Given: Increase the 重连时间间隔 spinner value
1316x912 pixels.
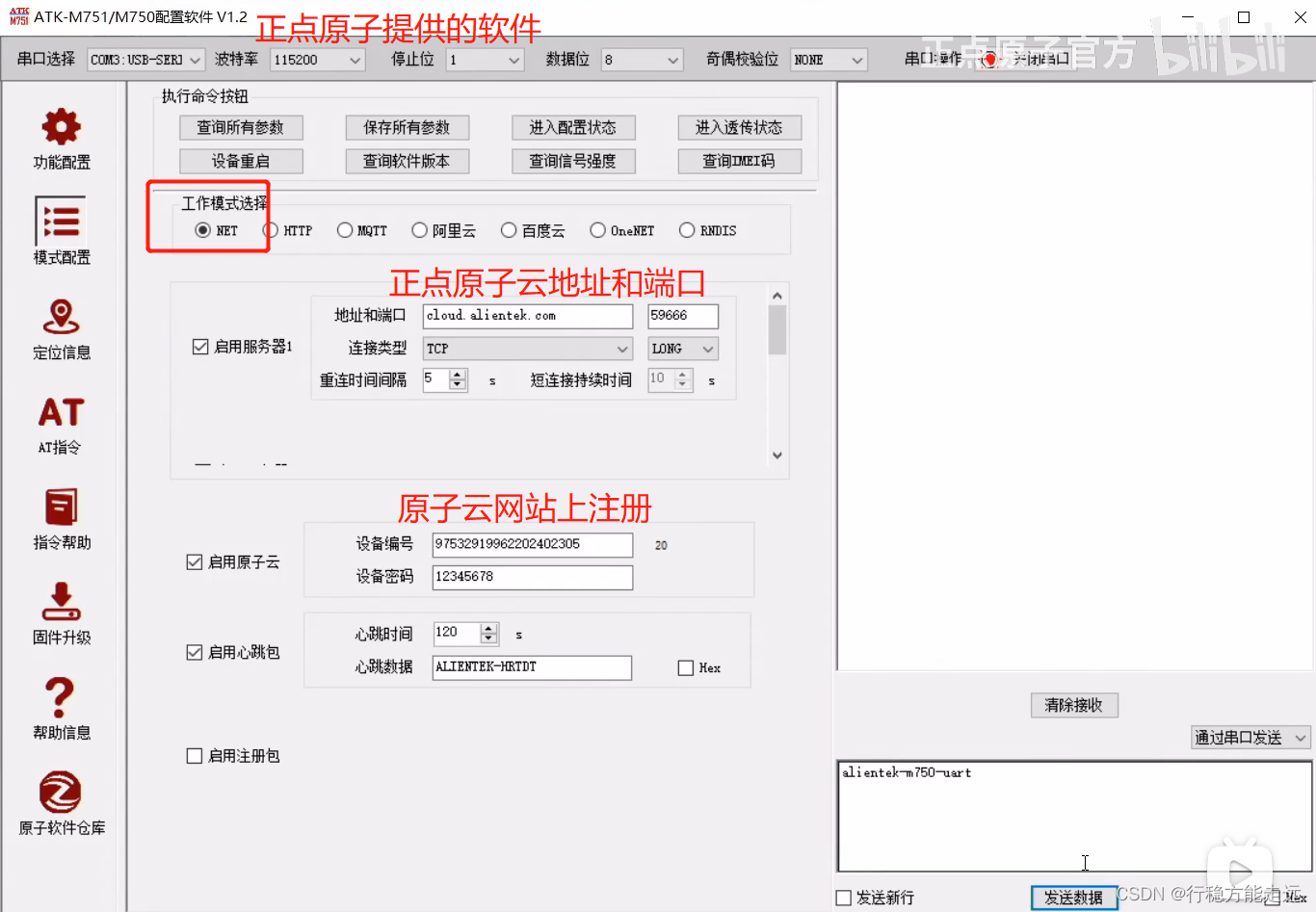Looking at the screenshot, I should point(459,374).
